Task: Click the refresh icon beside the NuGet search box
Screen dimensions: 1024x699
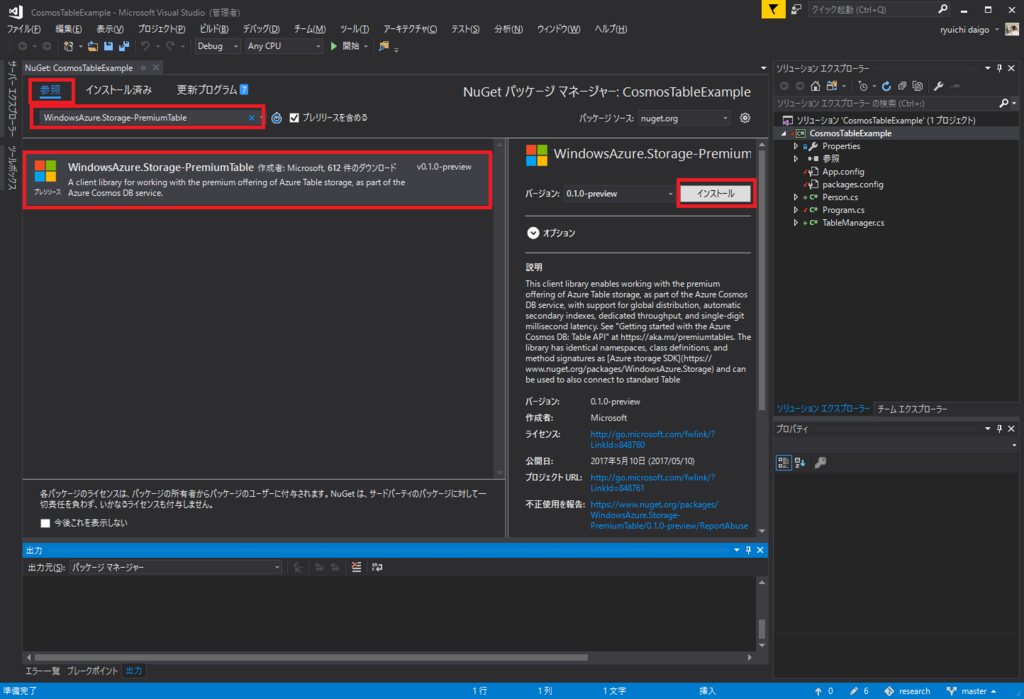Action: point(277,118)
